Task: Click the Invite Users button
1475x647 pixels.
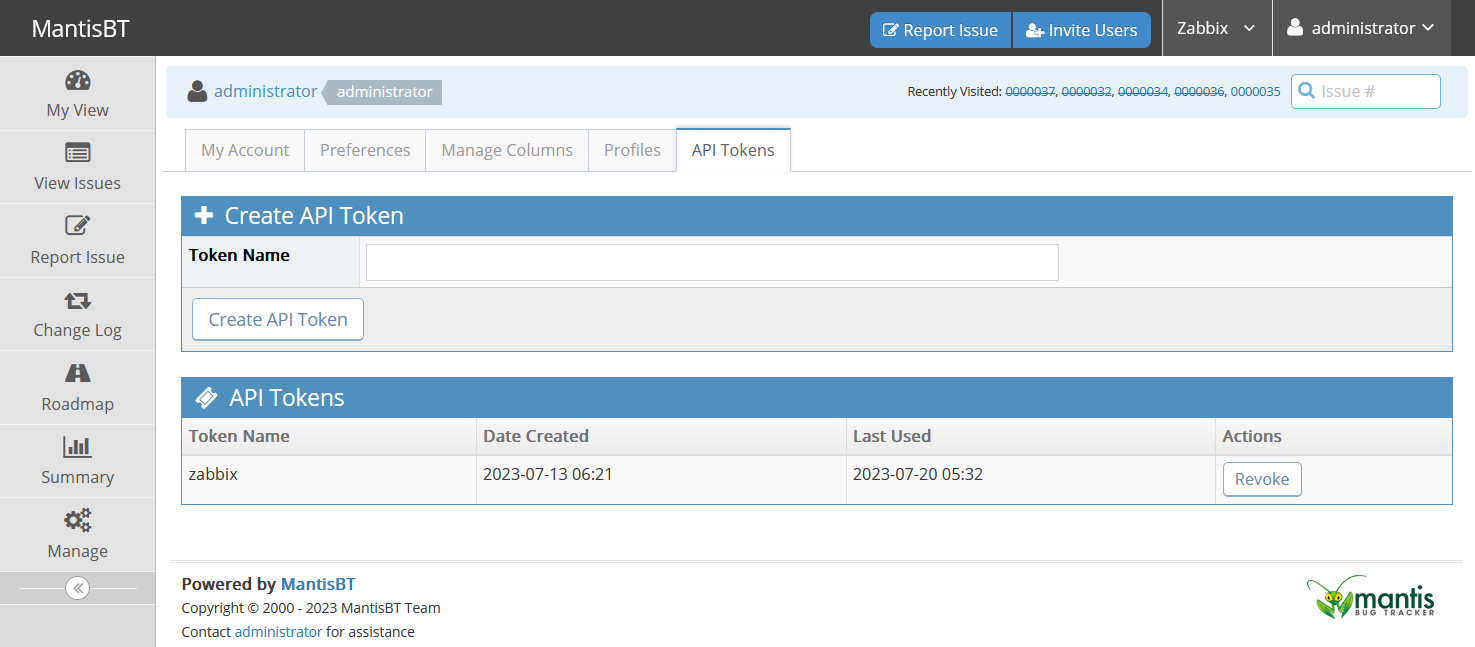Action: tap(1081, 30)
